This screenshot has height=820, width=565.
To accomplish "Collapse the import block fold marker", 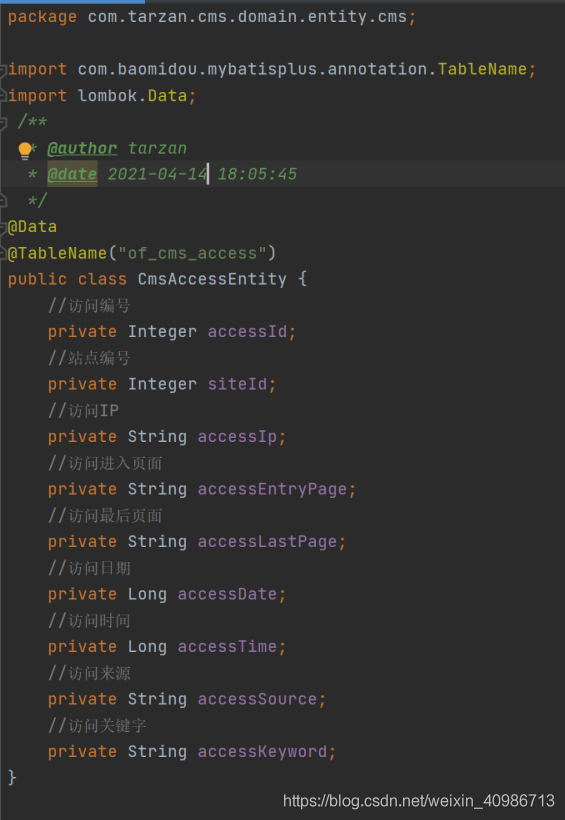I will pyautogui.click(x=3, y=70).
